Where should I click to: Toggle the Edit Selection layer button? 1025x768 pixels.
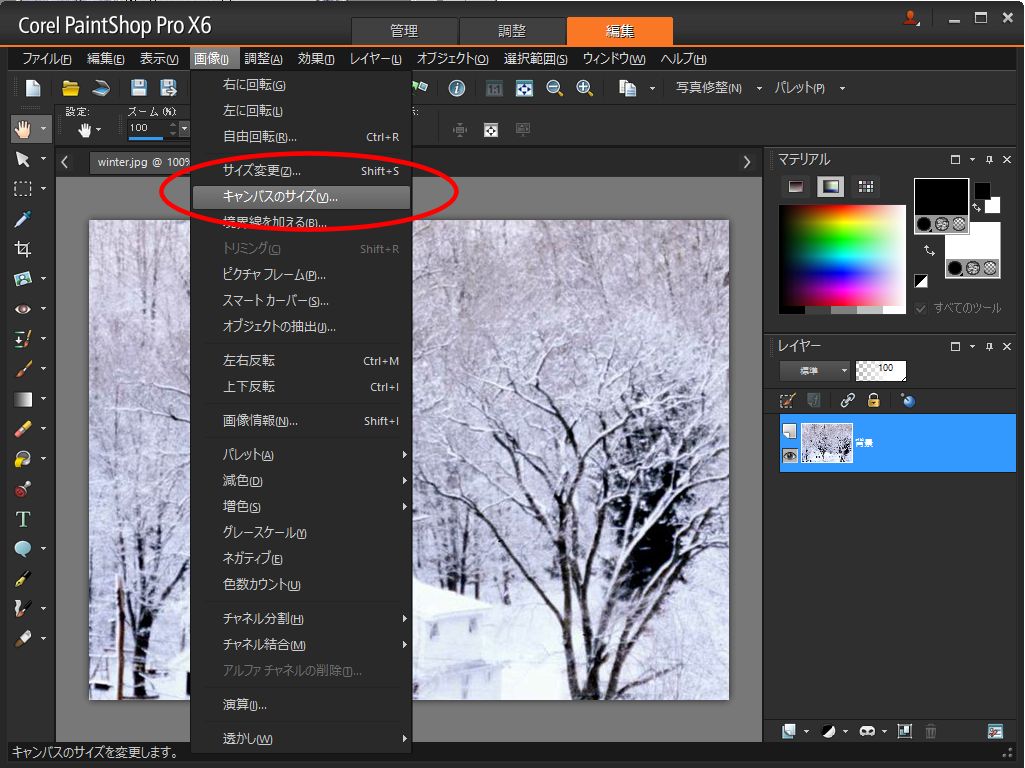(787, 400)
